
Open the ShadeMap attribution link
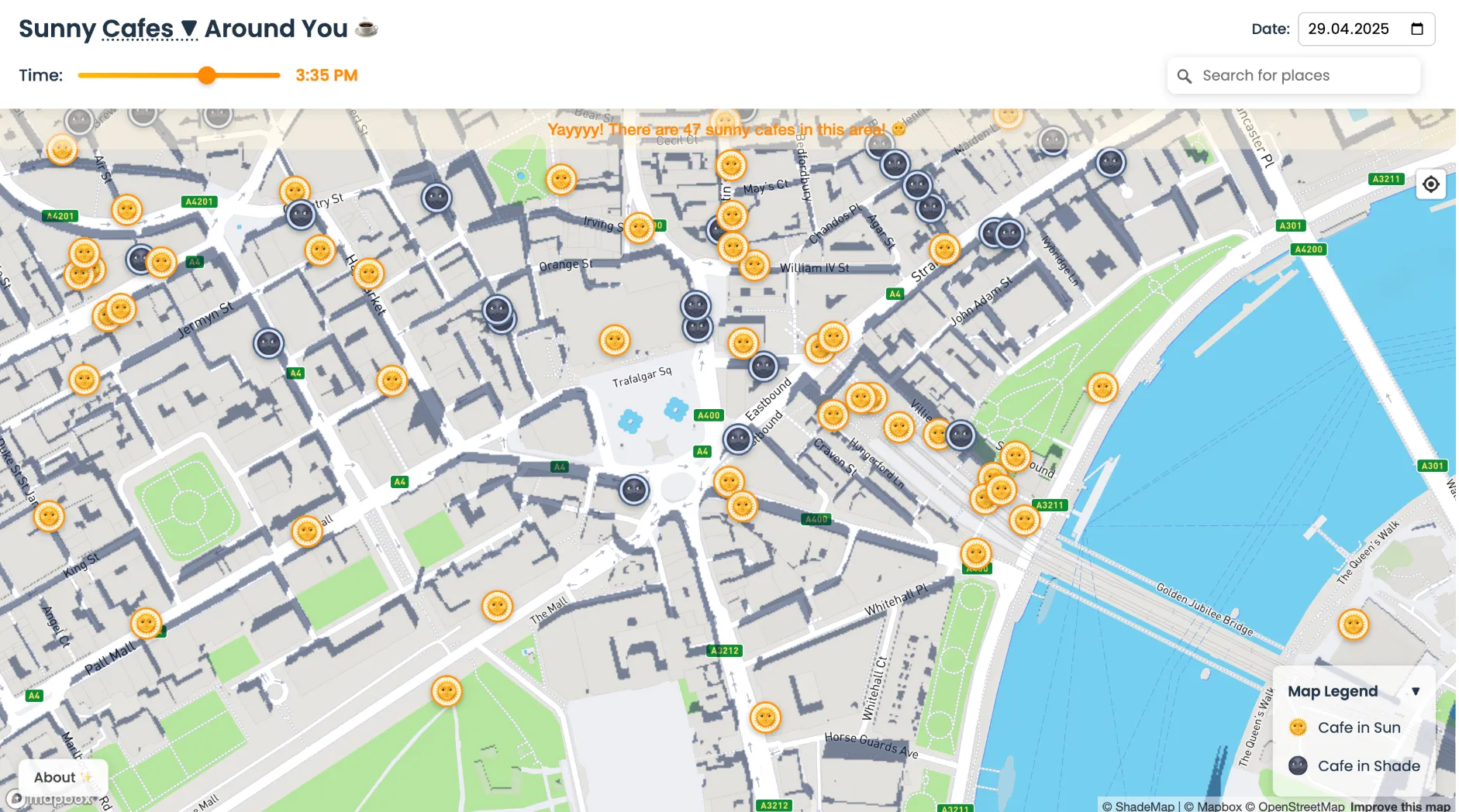pos(1144,806)
